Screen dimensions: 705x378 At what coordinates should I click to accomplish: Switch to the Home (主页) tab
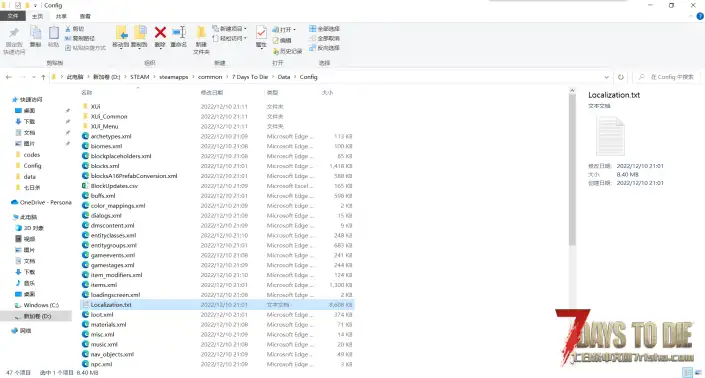[37, 16]
